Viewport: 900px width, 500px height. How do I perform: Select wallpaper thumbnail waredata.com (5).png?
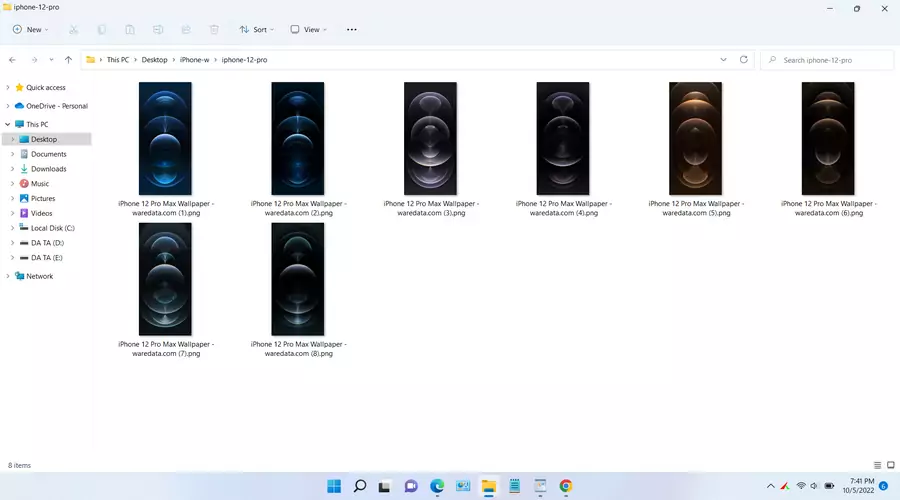696,138
